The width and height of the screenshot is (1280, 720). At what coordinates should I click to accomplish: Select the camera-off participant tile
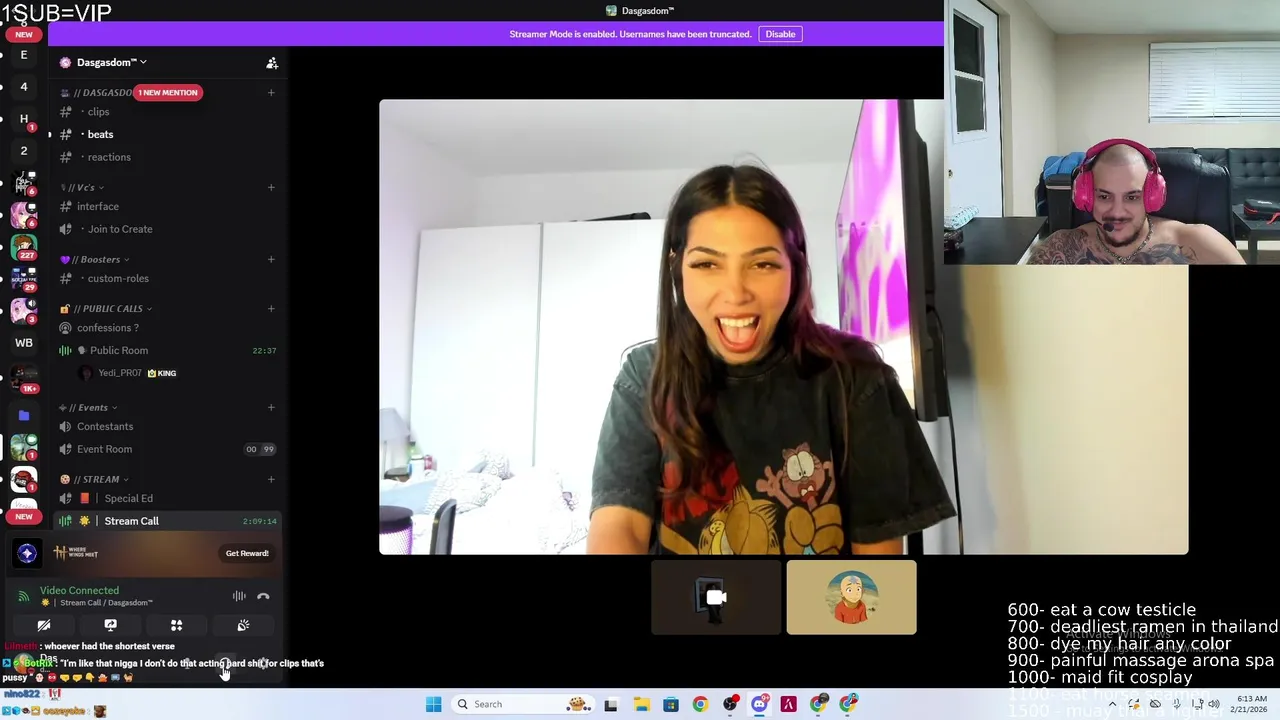716,597
